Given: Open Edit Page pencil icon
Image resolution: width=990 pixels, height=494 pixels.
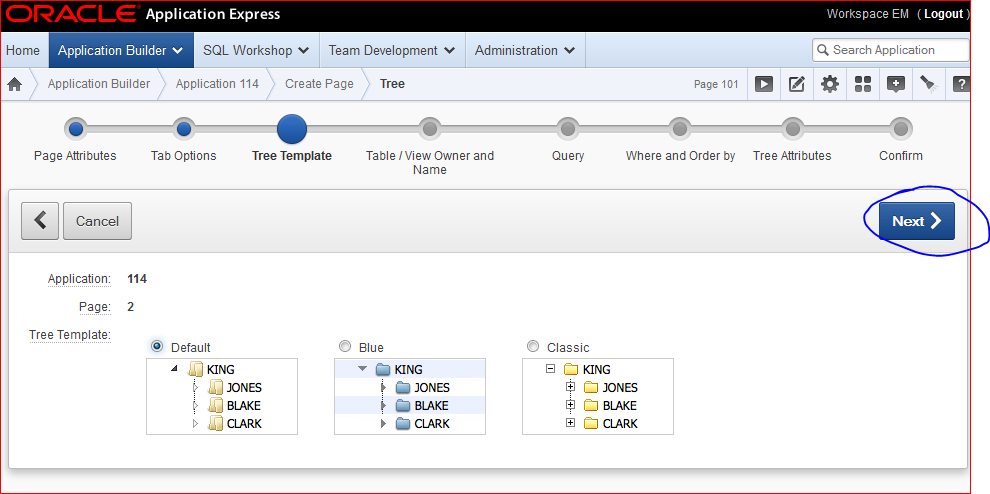Looking at the screenshot, I should click(x=797, y=84).
